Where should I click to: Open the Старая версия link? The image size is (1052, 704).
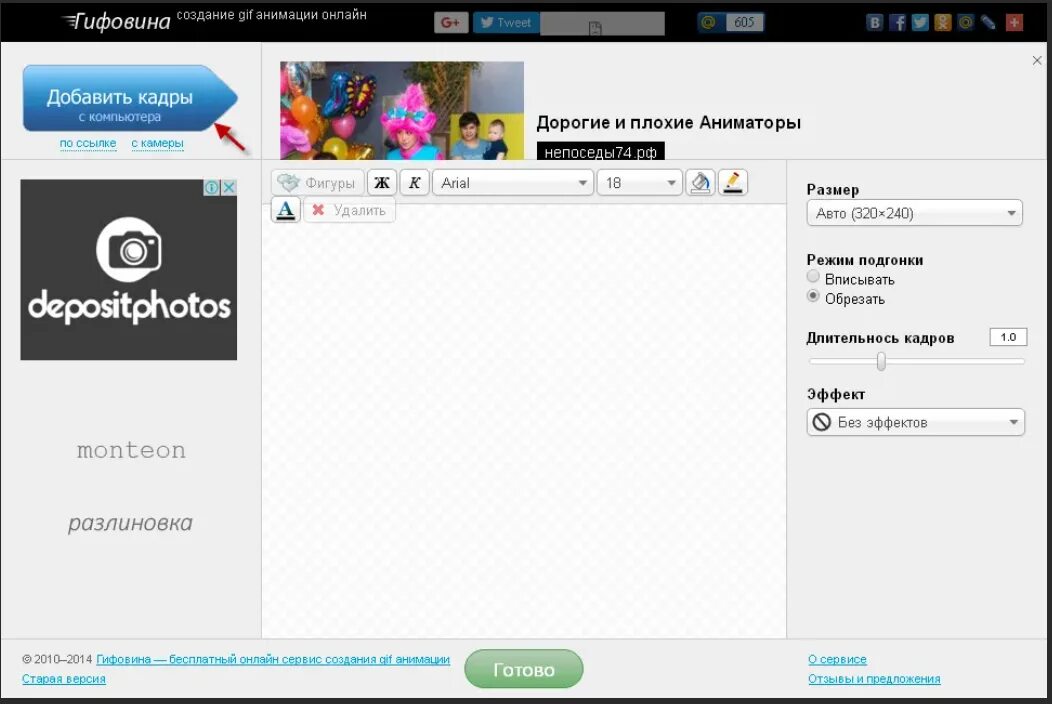click(64, 678)
